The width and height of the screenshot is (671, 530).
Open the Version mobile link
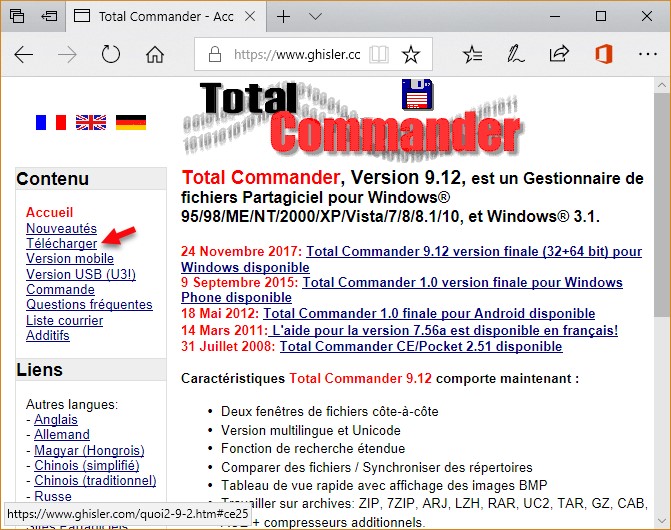click(70, 258)
